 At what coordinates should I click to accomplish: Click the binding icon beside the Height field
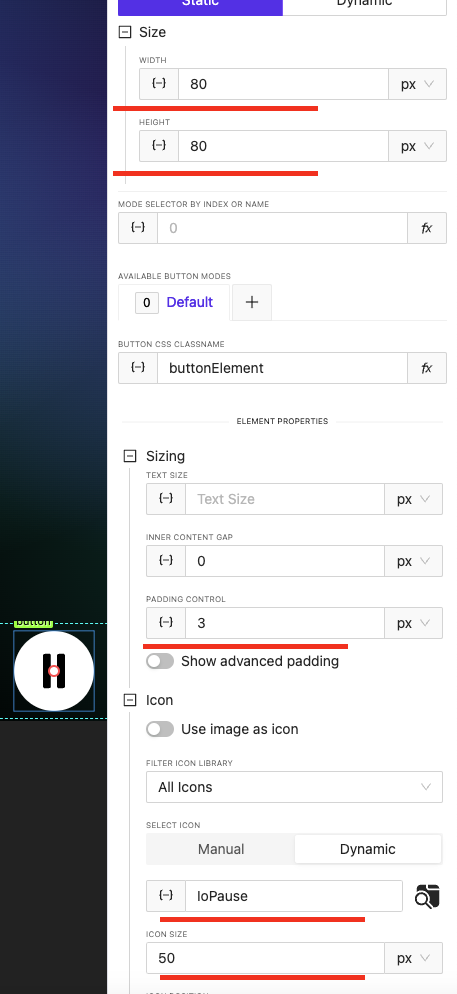[x=159, y=146]
